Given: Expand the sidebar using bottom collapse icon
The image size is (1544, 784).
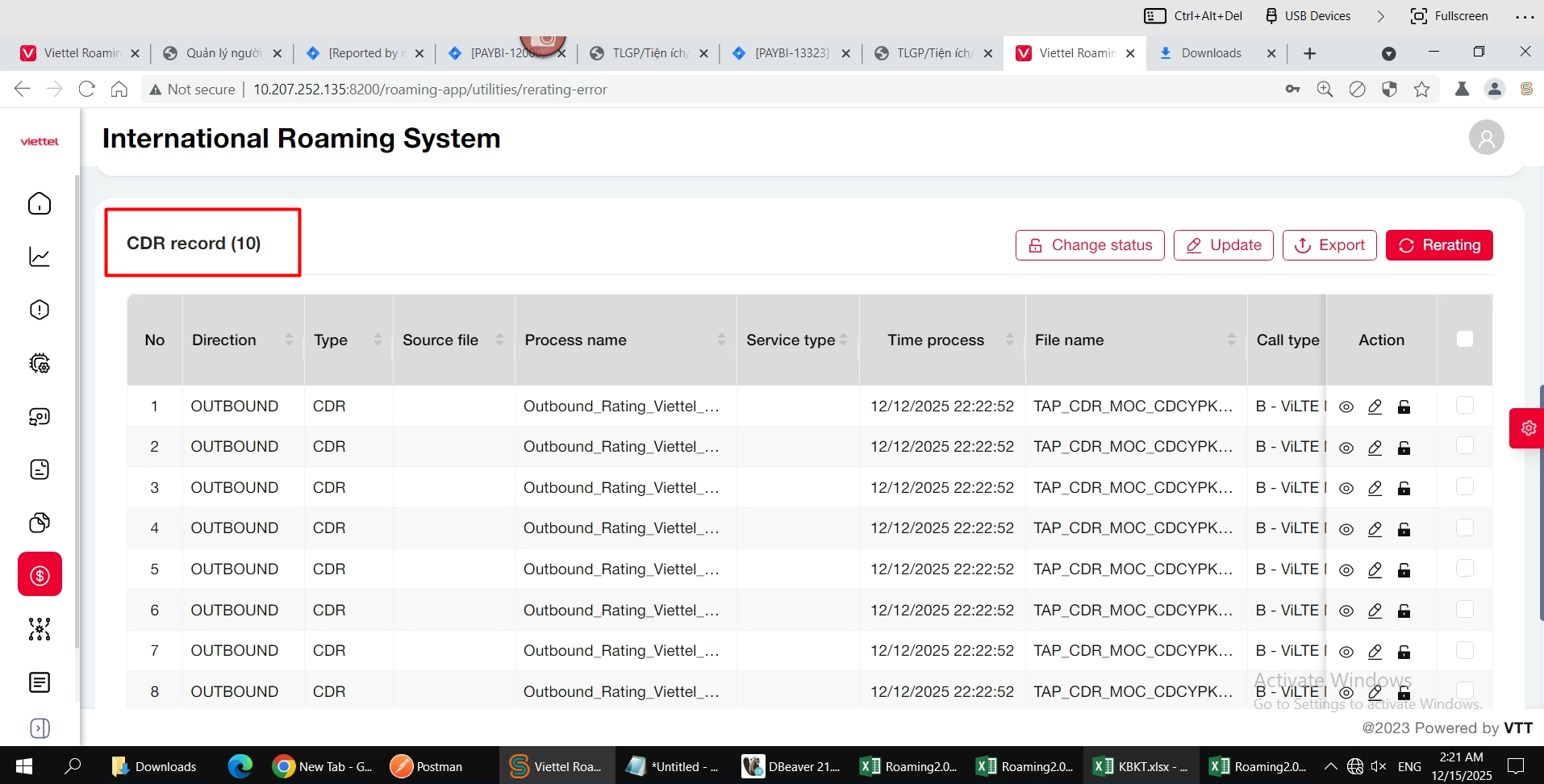Looking at the screenshot, I should [40, 728].
